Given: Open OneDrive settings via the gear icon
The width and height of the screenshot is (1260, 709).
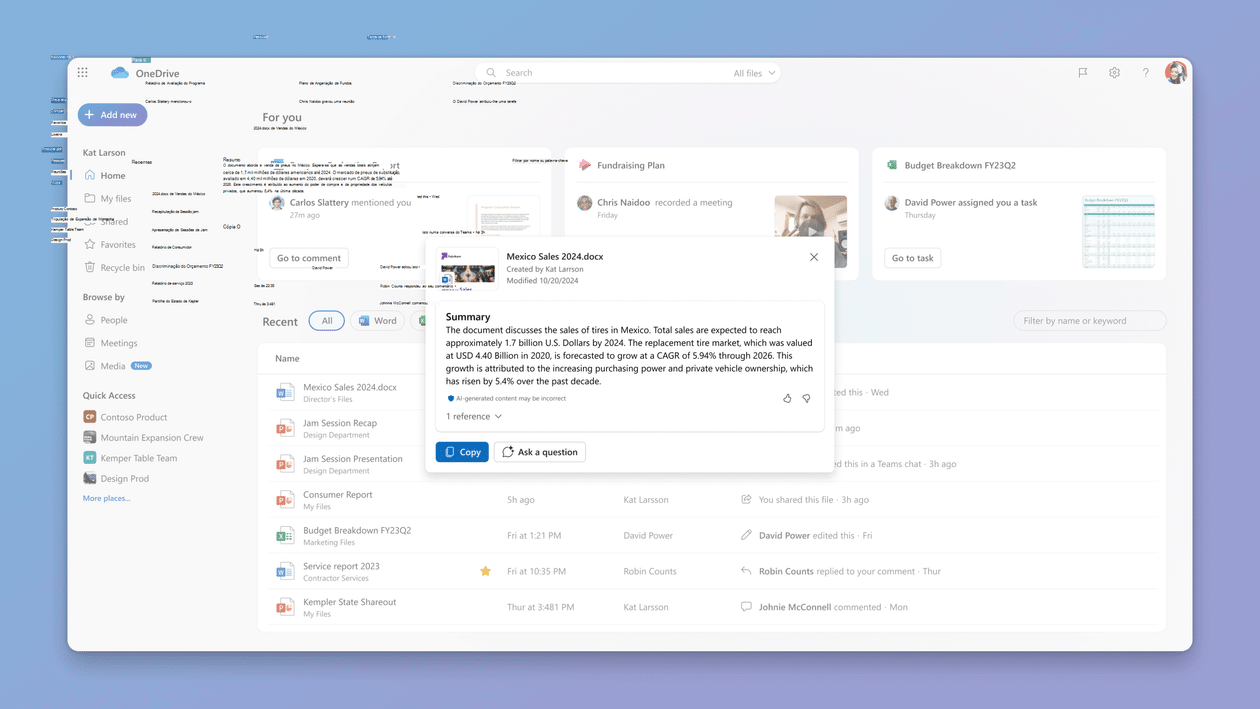Looking at the screenshot, I should [x=1114, y=72].
